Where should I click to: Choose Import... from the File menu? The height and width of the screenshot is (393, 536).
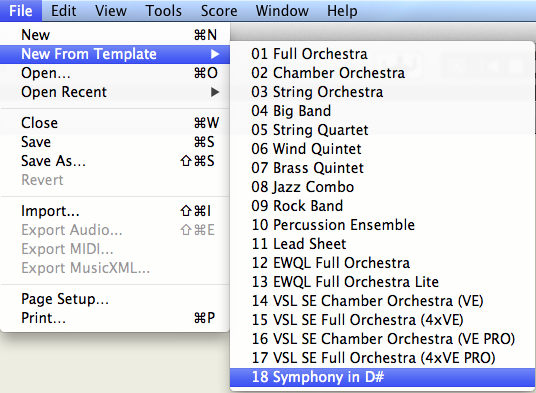[x=115, y=211]
